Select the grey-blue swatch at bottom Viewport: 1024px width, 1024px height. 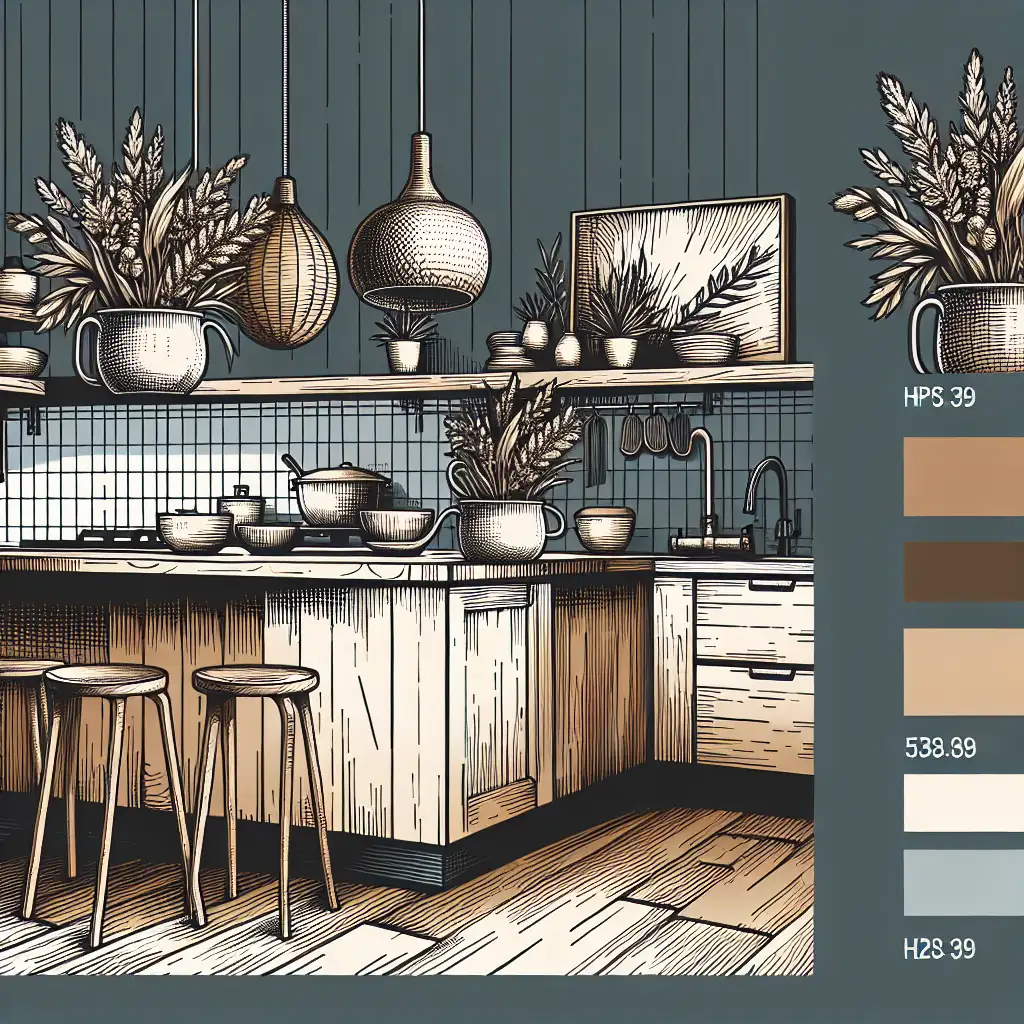(x=960, y=883)
